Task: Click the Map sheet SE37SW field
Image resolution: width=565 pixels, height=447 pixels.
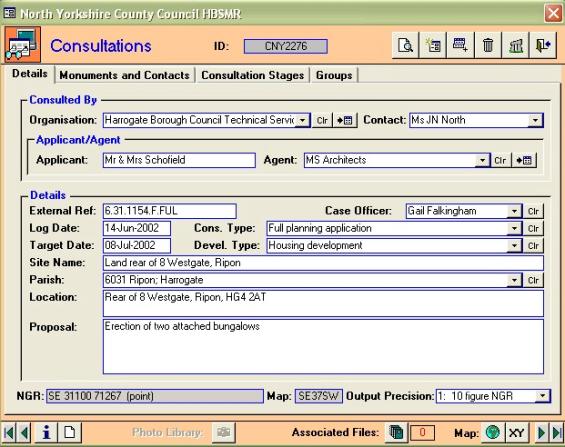Action: coord(319,396)
